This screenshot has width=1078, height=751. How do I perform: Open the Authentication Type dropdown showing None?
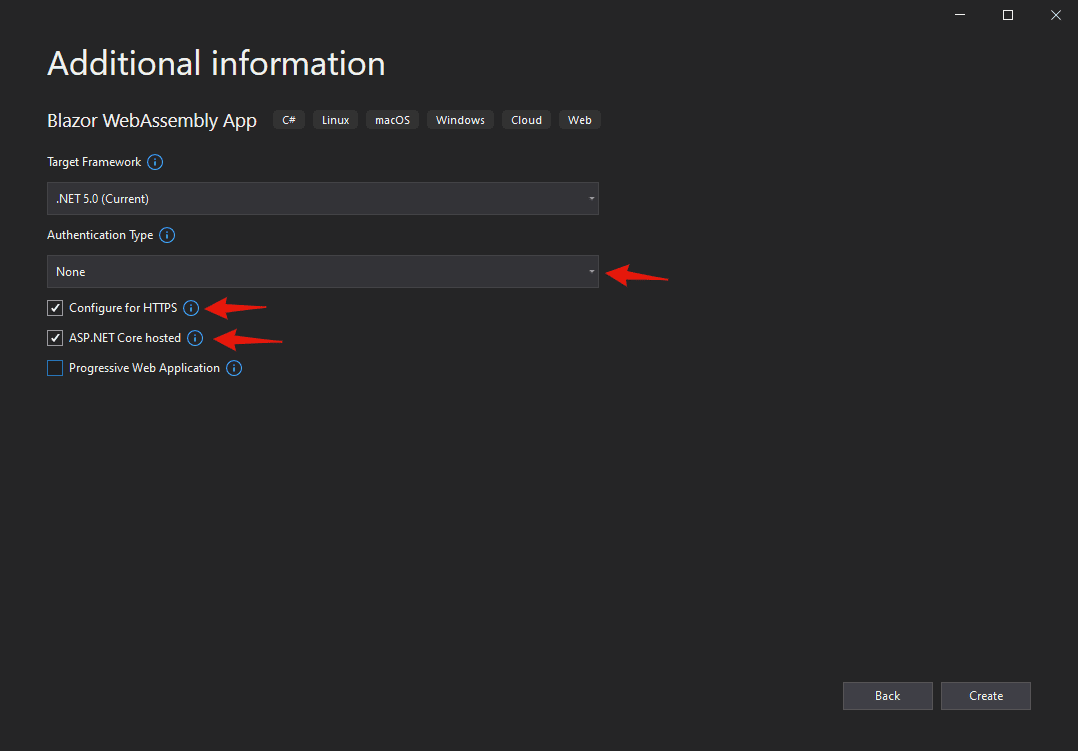[322, 272]
